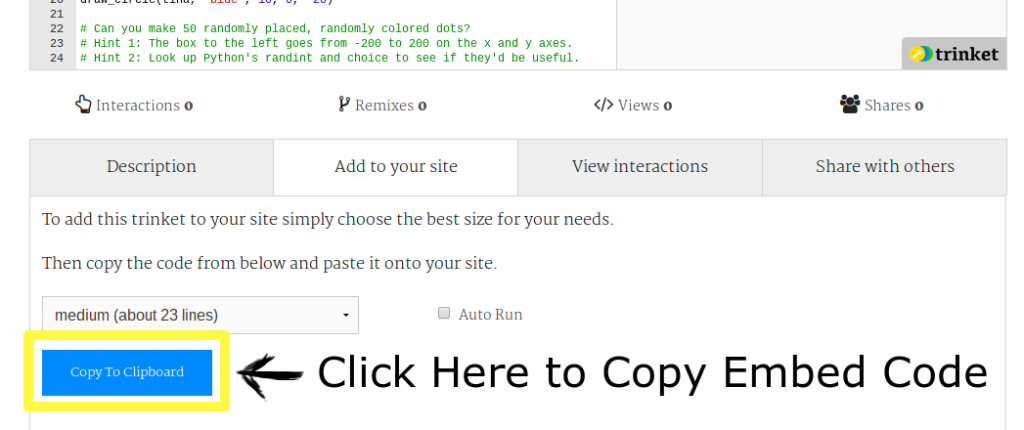Enable the Auto Run checkbox
This screenshot has width=1024, height=430.
point(444,313)
